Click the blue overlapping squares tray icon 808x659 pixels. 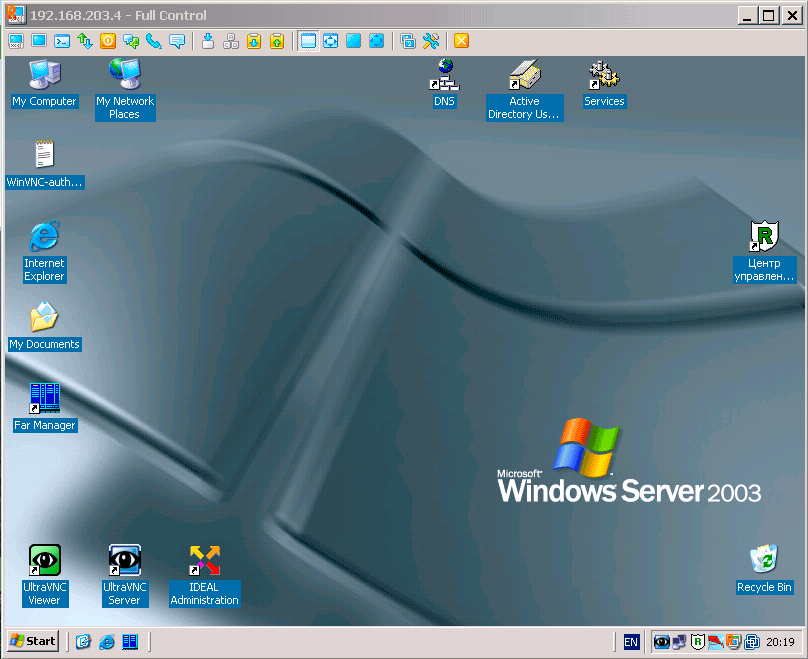coord(752,642)
